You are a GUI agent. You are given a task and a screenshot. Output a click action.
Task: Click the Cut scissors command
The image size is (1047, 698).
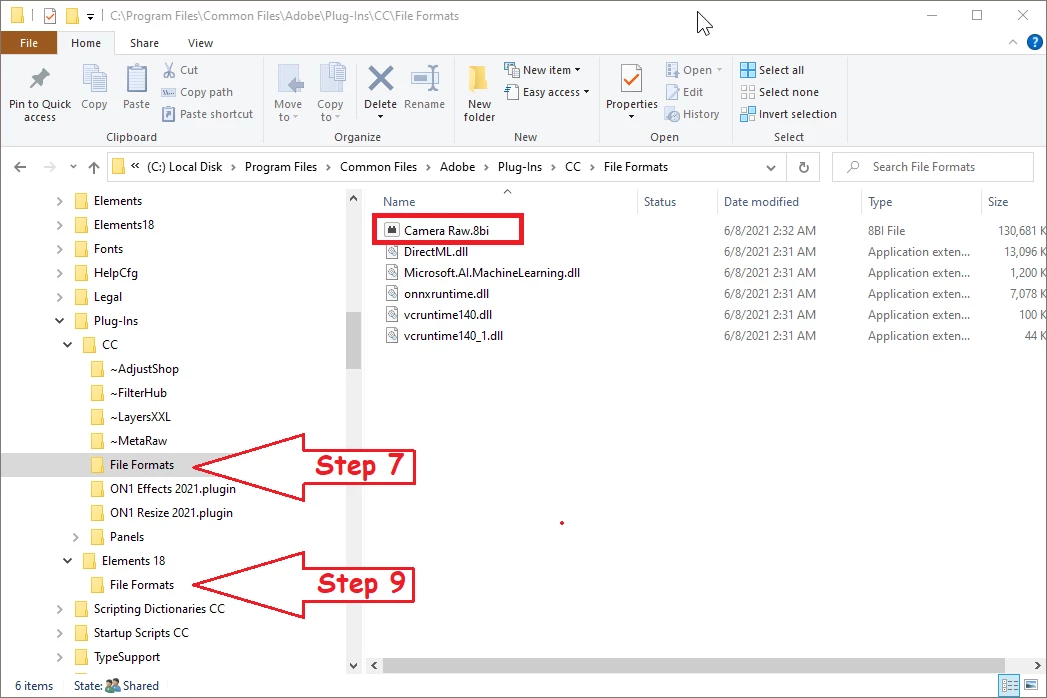pyautogui.click(x=181, y=70)
